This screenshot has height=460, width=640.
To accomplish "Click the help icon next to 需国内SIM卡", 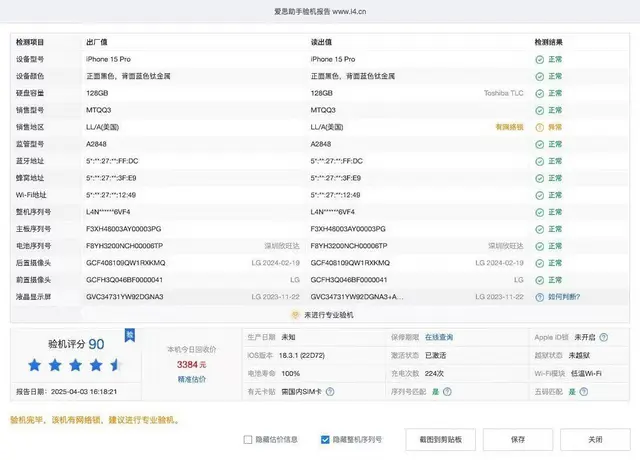I will [x=330, y=392].
